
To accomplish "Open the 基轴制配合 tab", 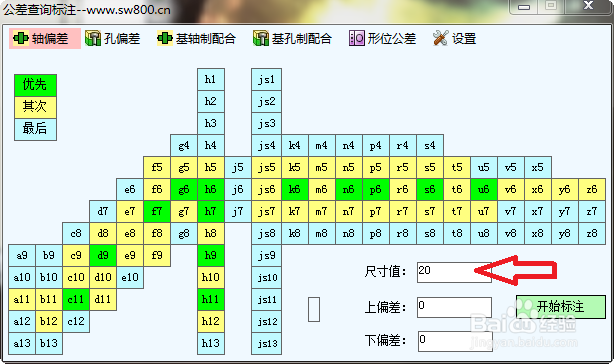I will tap(196, 38).
